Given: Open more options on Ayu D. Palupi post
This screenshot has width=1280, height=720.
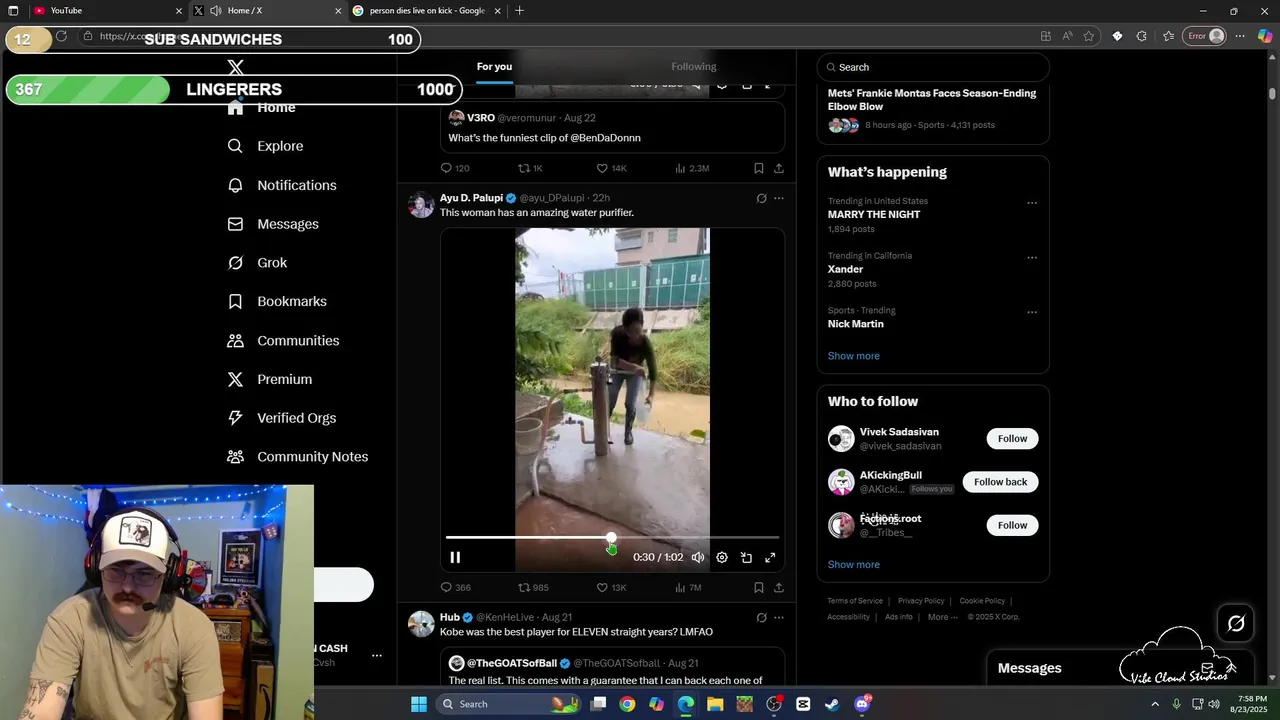Looking at the screenshot, I should (x=779, y=198).
